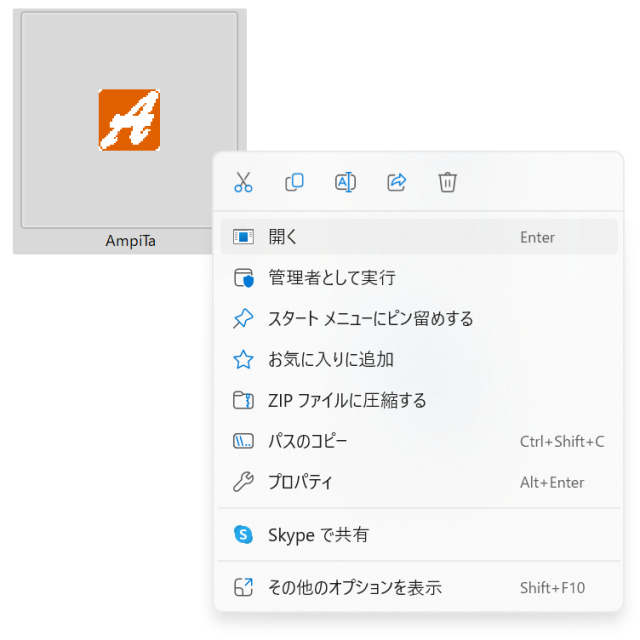Choose パスのコピー menu item
The image size is (640, 640).
[419, 441]
